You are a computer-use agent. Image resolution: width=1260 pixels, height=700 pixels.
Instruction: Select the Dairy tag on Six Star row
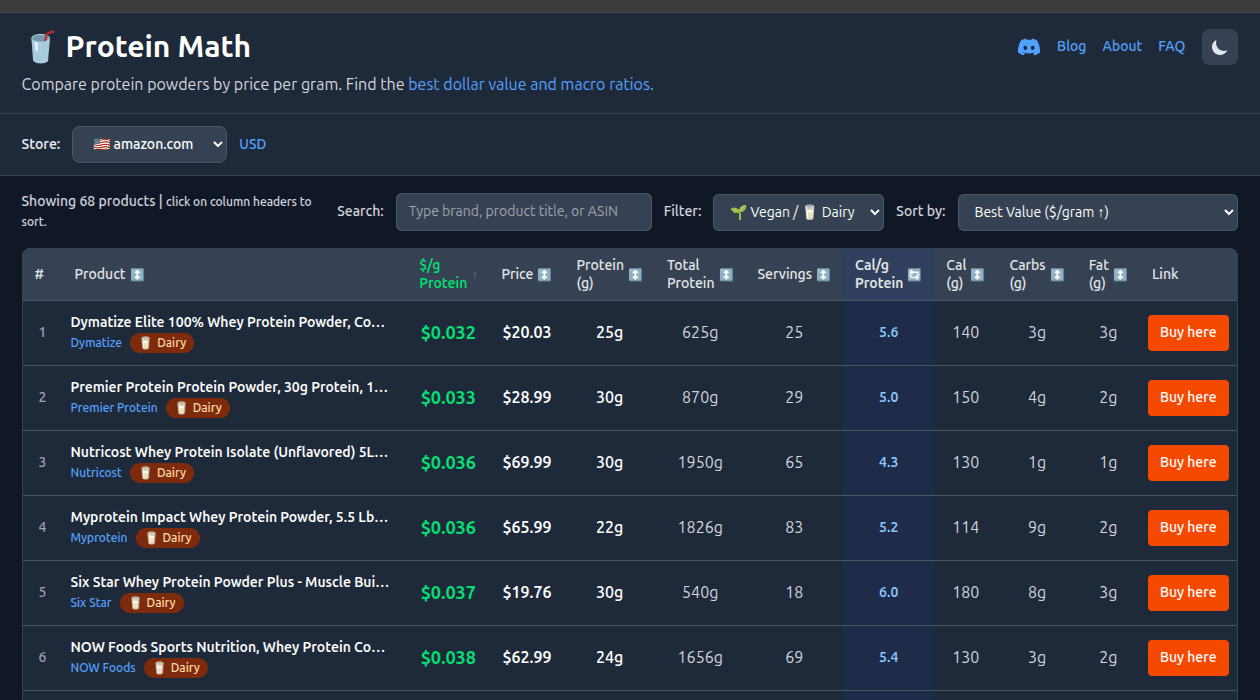coord(152,603)
